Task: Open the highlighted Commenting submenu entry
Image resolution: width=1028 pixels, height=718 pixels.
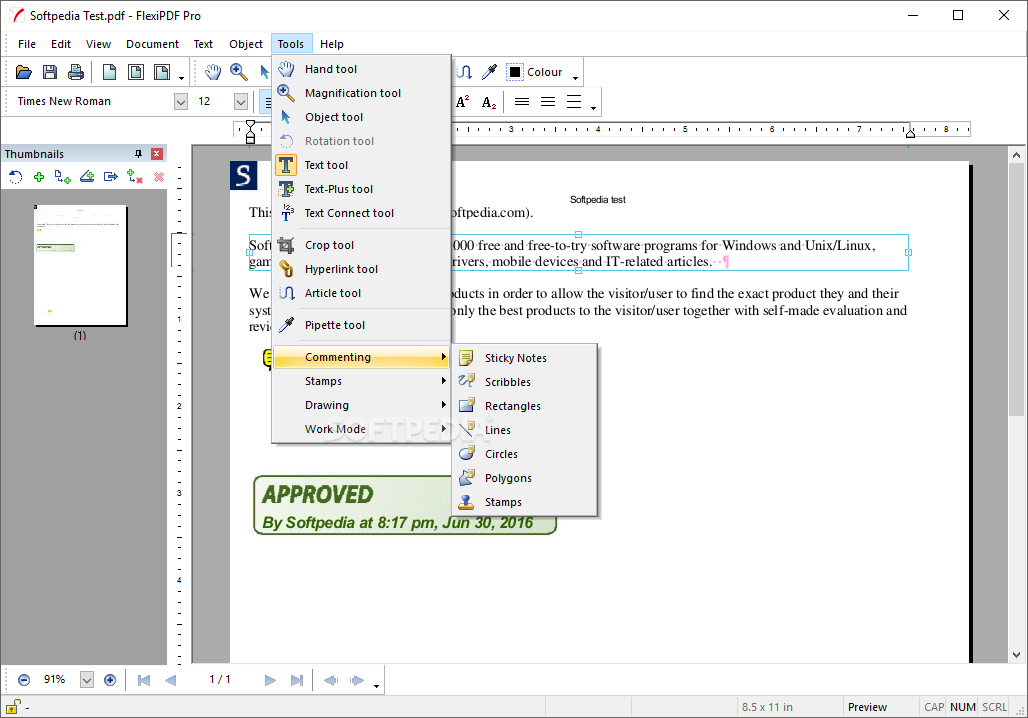Action: (361, 357)
